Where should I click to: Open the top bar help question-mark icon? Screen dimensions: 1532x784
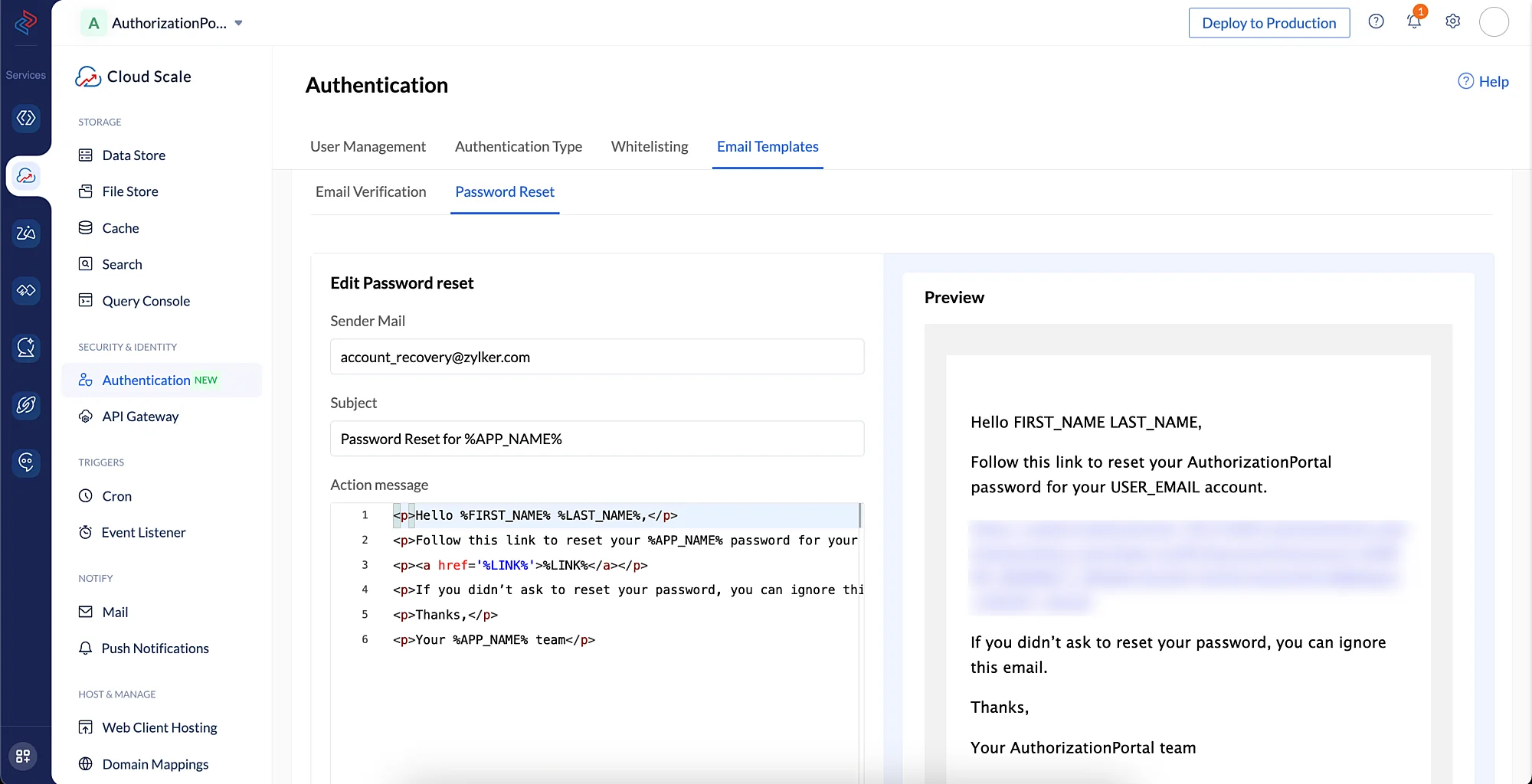pos(1376,21)
